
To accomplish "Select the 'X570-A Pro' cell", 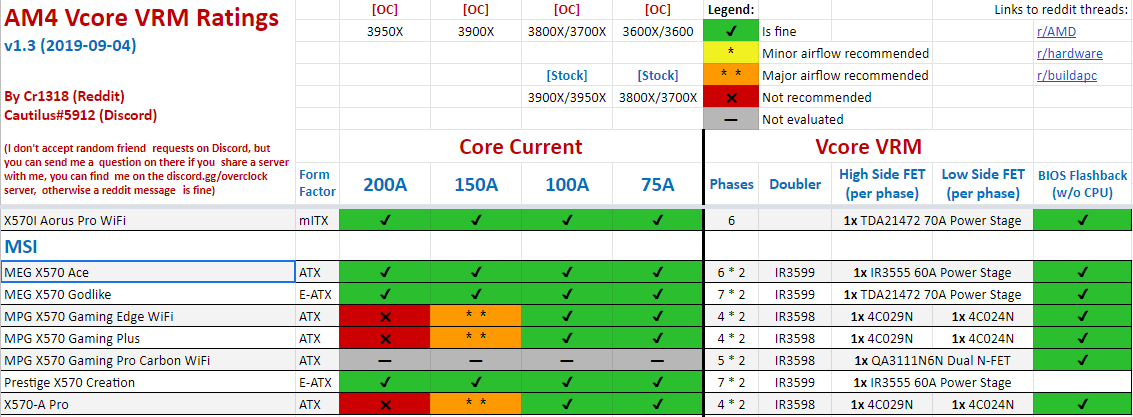I will [x=147, y=405].
